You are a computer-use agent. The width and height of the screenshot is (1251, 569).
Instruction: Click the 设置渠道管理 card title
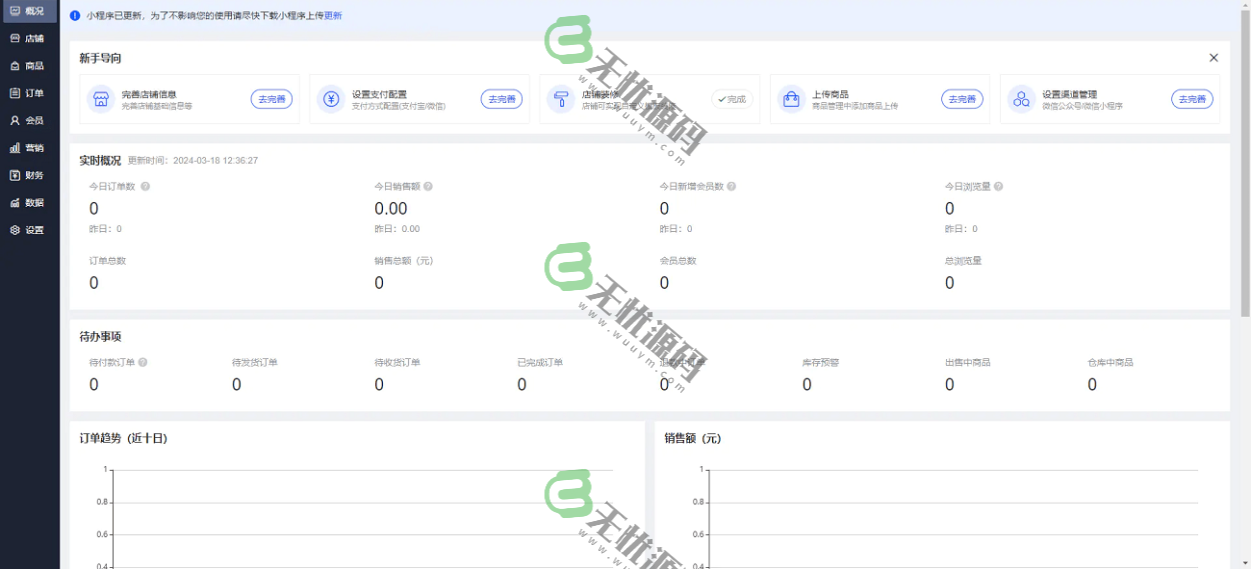point(1069,94)
